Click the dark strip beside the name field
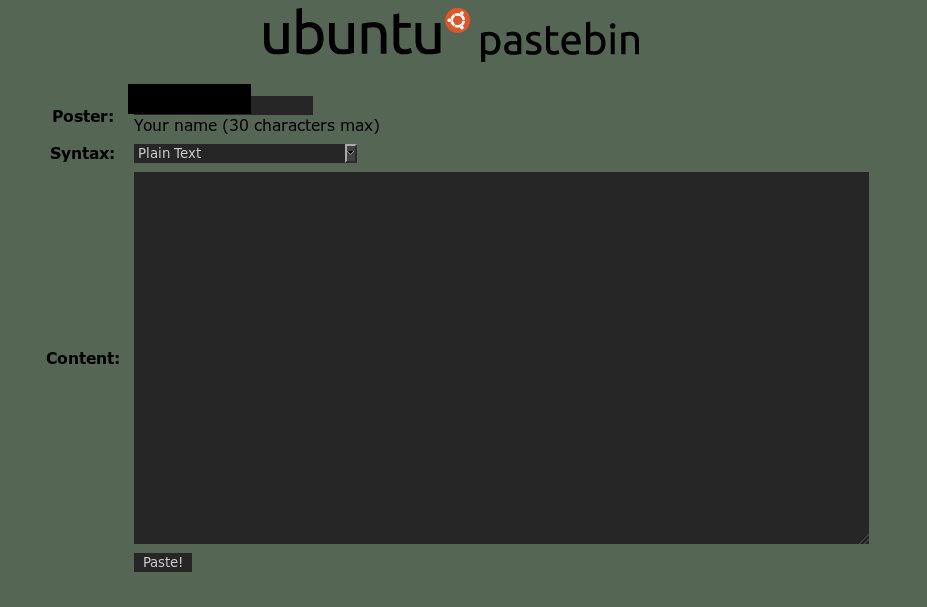The width and height of the screenshot is (927, 607). click(x=283, y=103)
